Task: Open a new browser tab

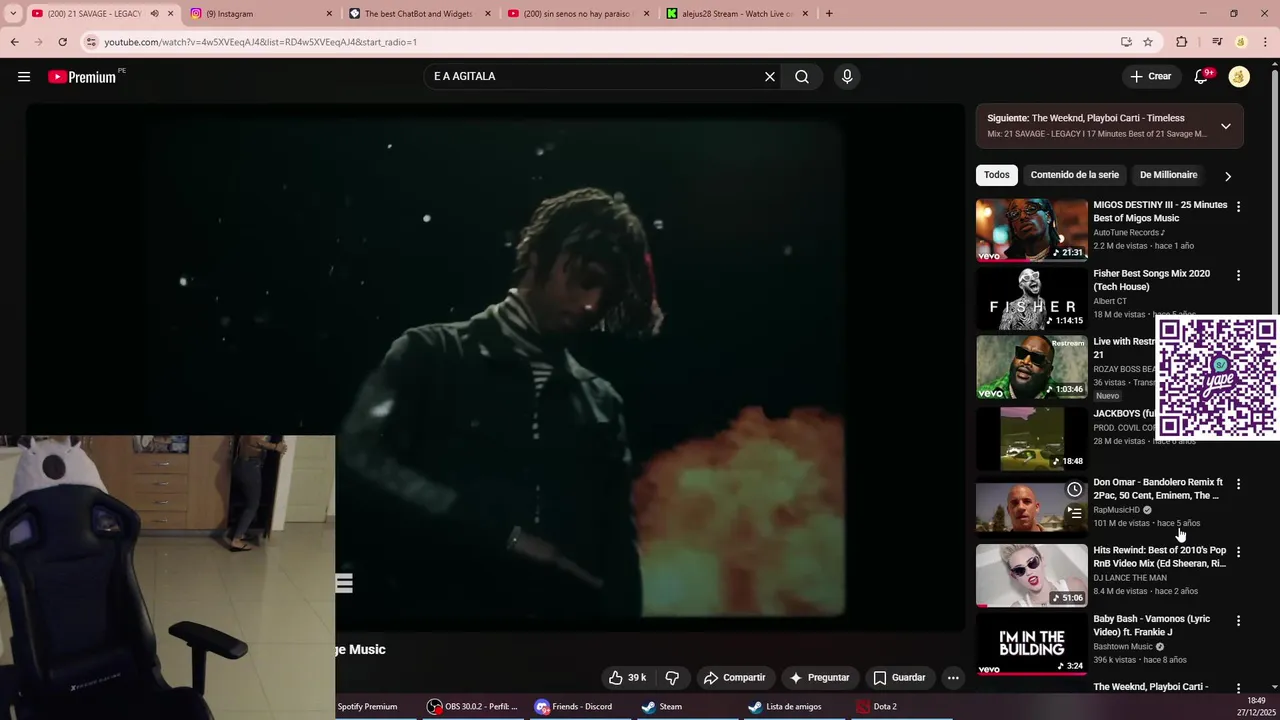Action: click(829, 14)
